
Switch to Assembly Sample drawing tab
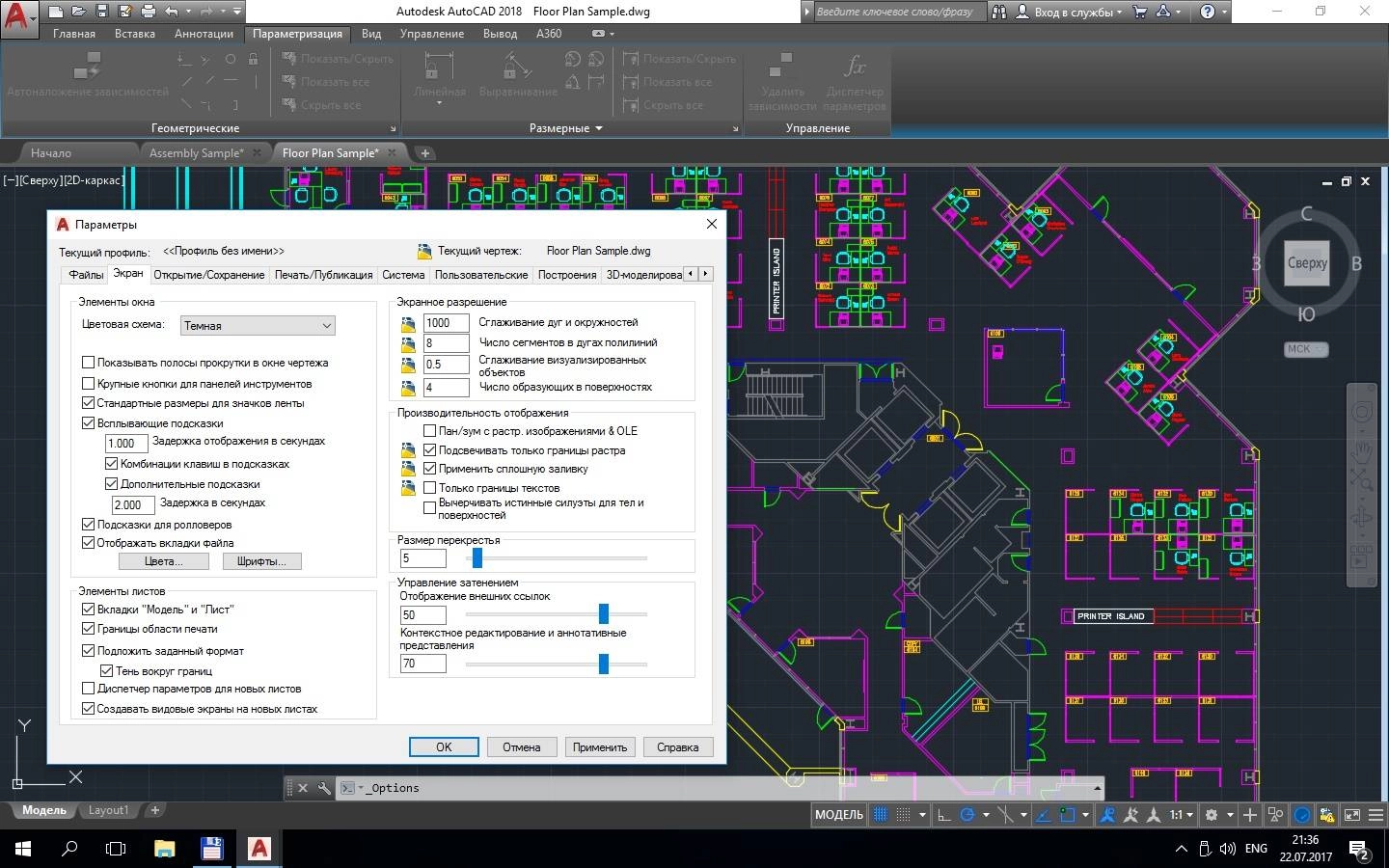[x=197, y=152]
